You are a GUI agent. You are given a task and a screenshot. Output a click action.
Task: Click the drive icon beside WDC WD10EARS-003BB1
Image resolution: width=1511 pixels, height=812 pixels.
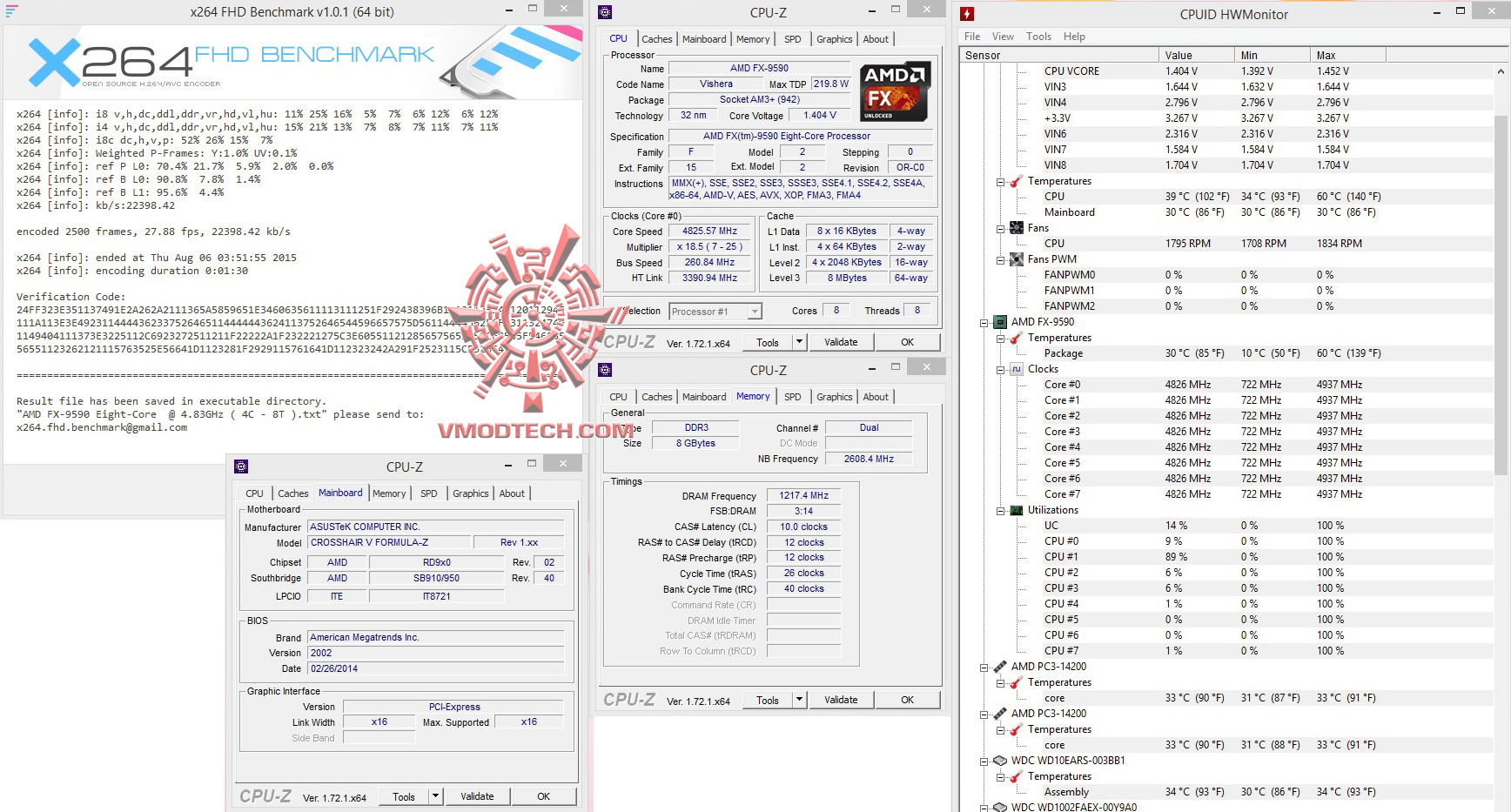(1000, 761)
